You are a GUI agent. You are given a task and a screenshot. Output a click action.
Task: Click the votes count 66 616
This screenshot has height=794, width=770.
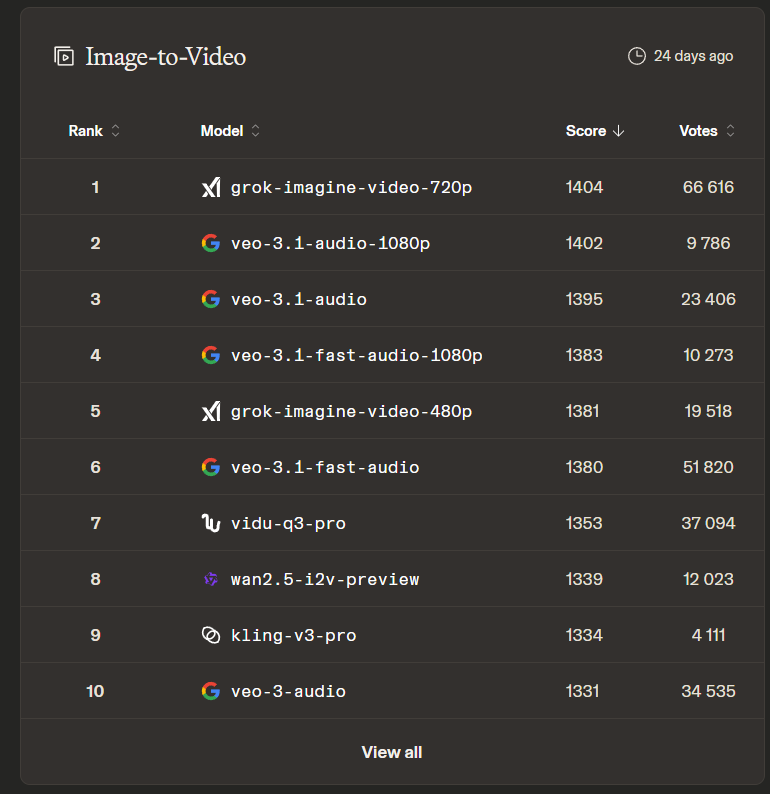[708, 187]
